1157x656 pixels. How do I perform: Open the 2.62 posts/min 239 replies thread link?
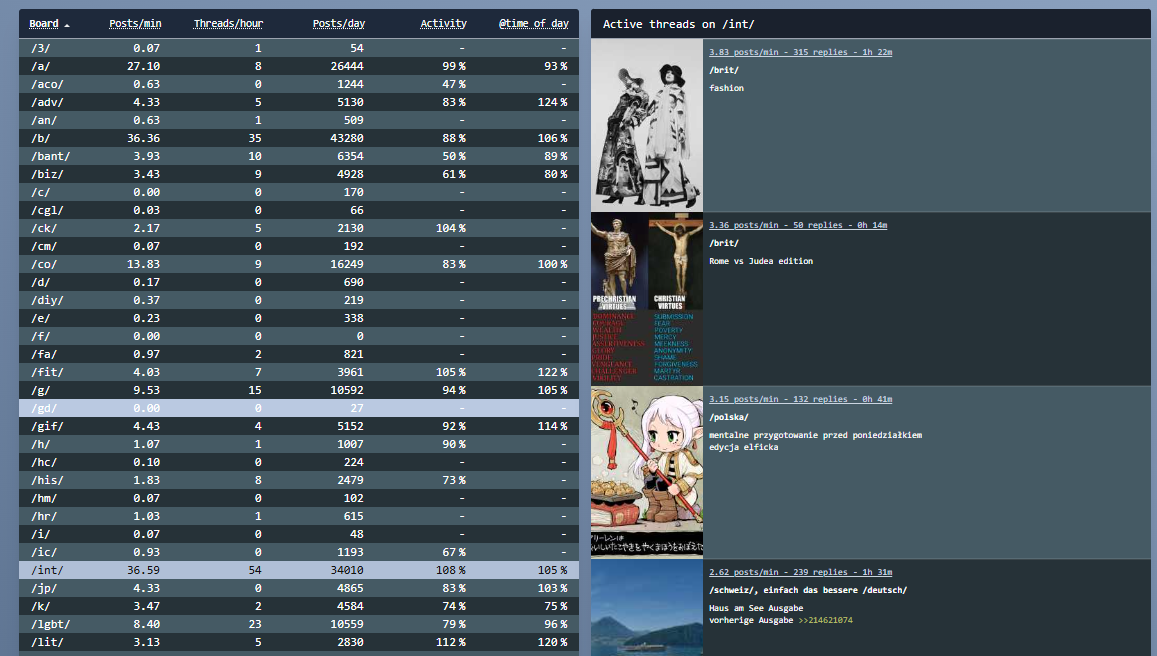coord(801,572)
